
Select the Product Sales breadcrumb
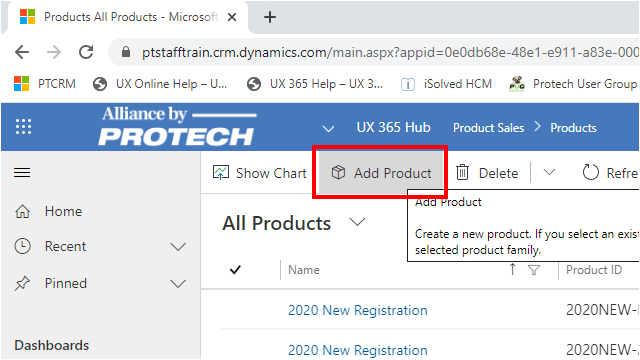[x=489, y=128]
